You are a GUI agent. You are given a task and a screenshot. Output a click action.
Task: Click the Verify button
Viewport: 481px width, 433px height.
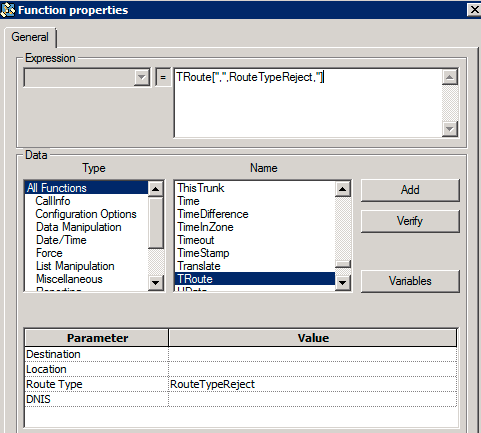pyautogui.click(x=410, y=221)
